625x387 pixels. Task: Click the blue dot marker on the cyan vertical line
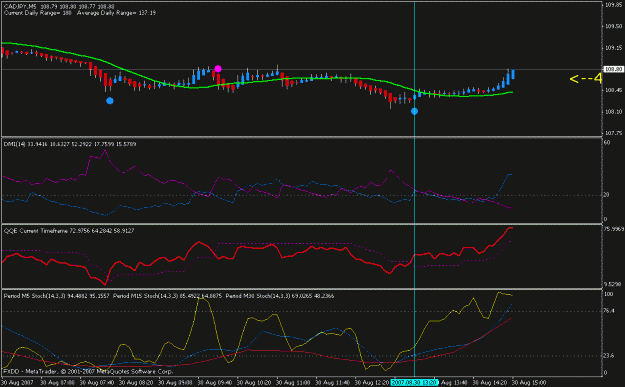tap(415, 111)
